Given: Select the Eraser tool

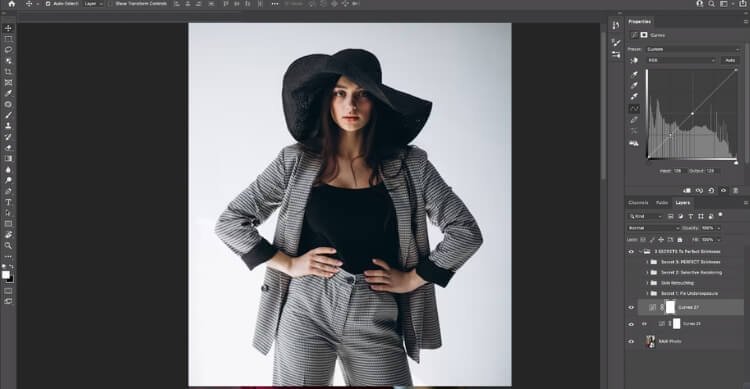Looking at the screenshot, I should pyautogui.click(x=8, y=148).
